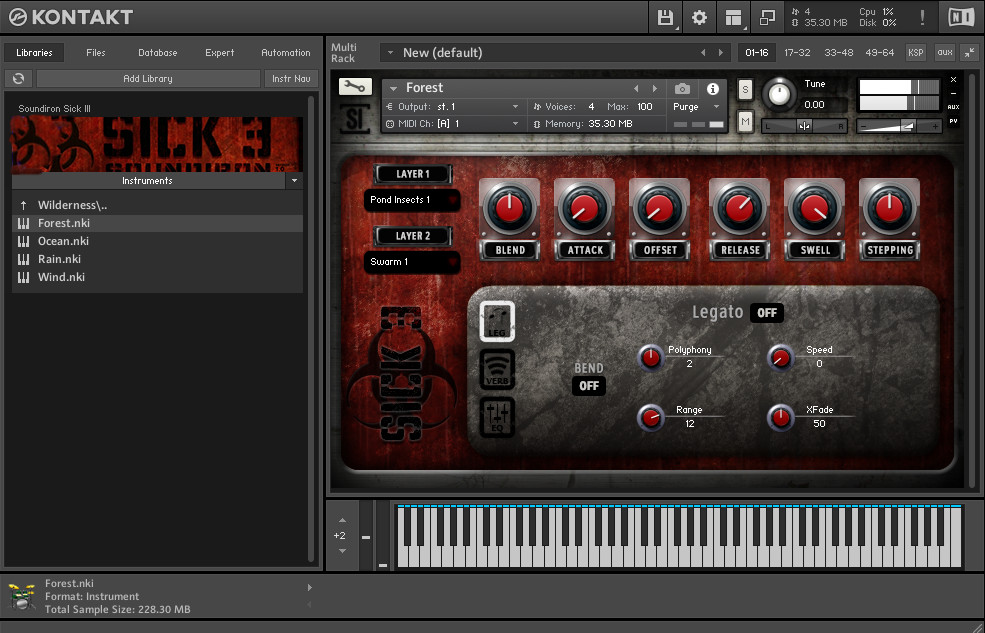Open the save menu floppy disk icon
985x633 pixels.
point(665,17)
